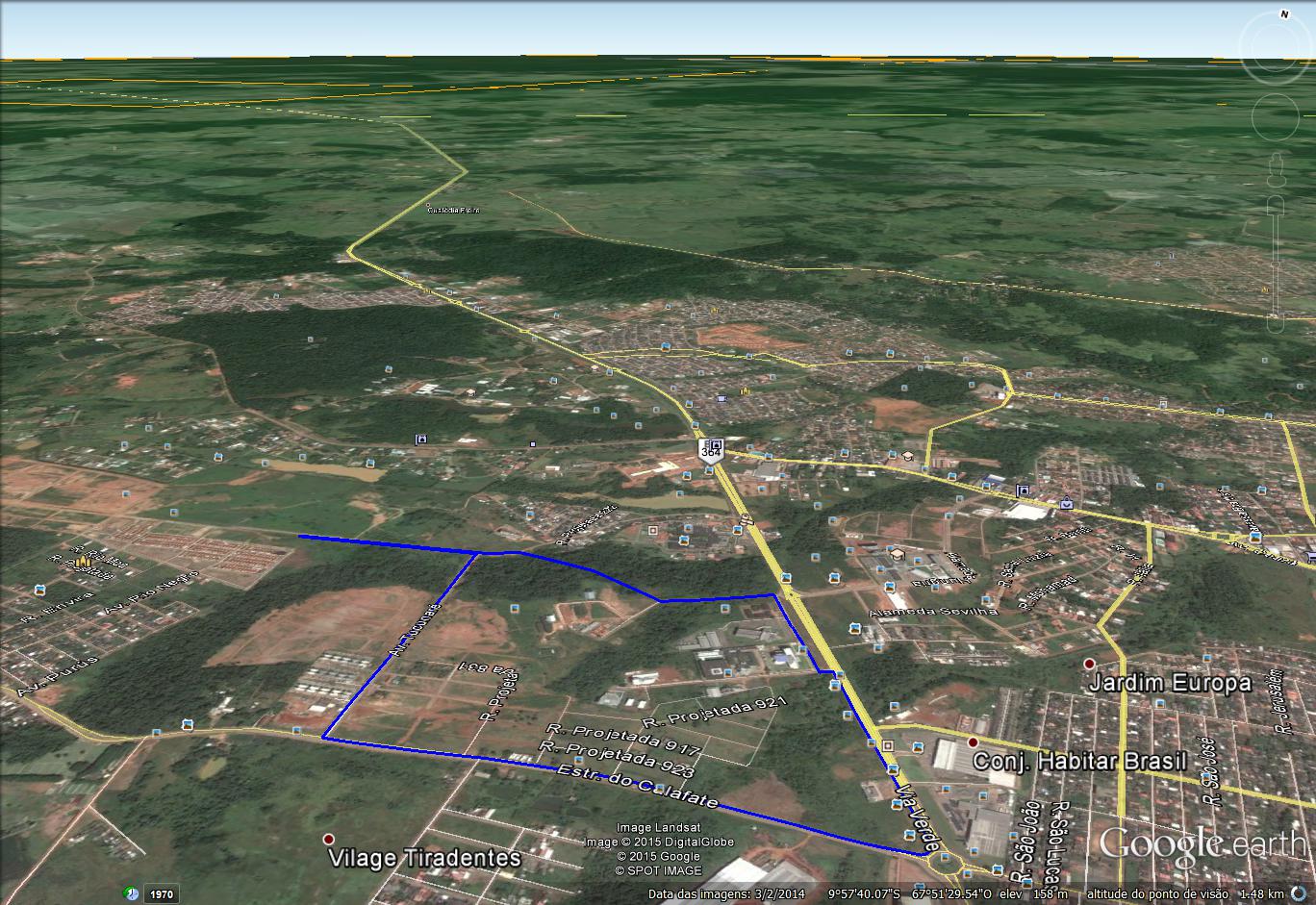Click the 1970 historical imagery year button
The width and height of the screenshot is (1316, 905).
tap(160, 894)
